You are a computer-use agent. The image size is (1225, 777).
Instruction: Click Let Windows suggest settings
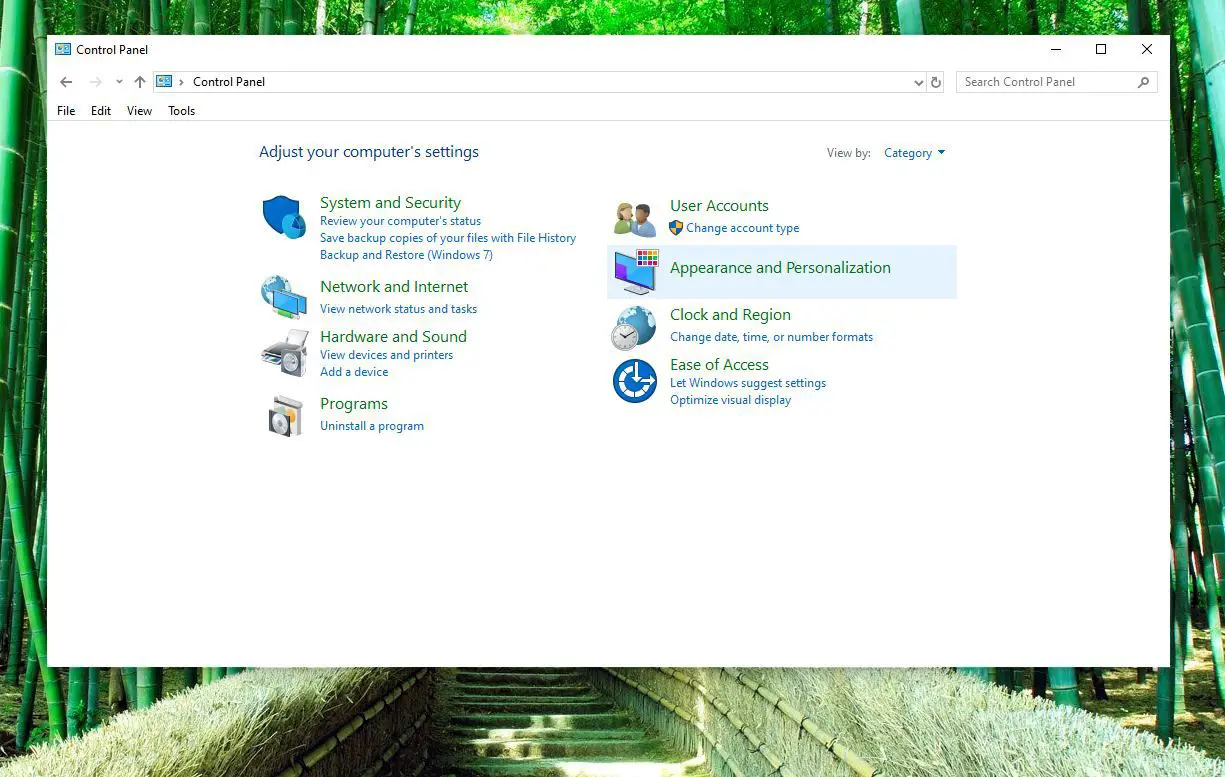click(x=748, y=383)
